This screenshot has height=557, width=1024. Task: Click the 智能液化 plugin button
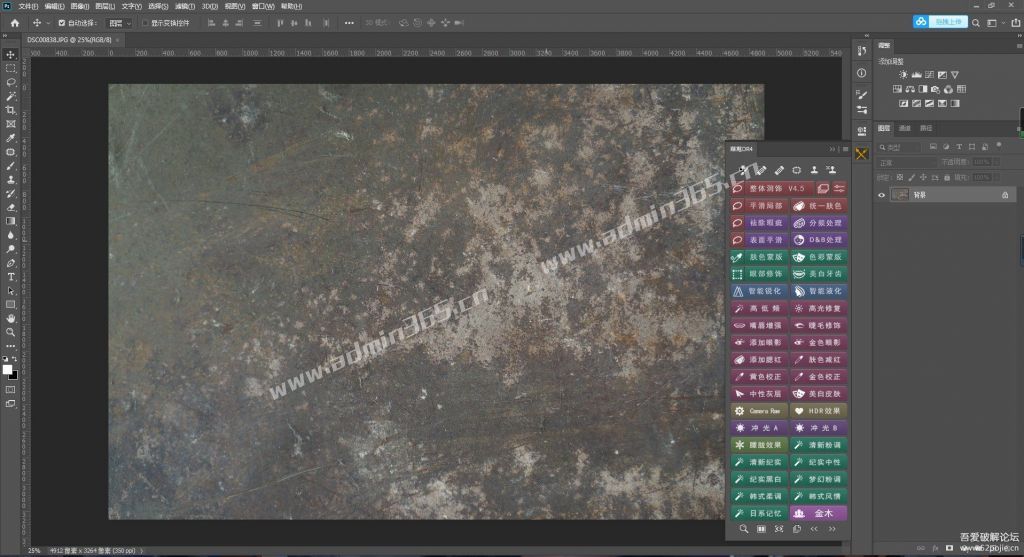coord(818,291)
